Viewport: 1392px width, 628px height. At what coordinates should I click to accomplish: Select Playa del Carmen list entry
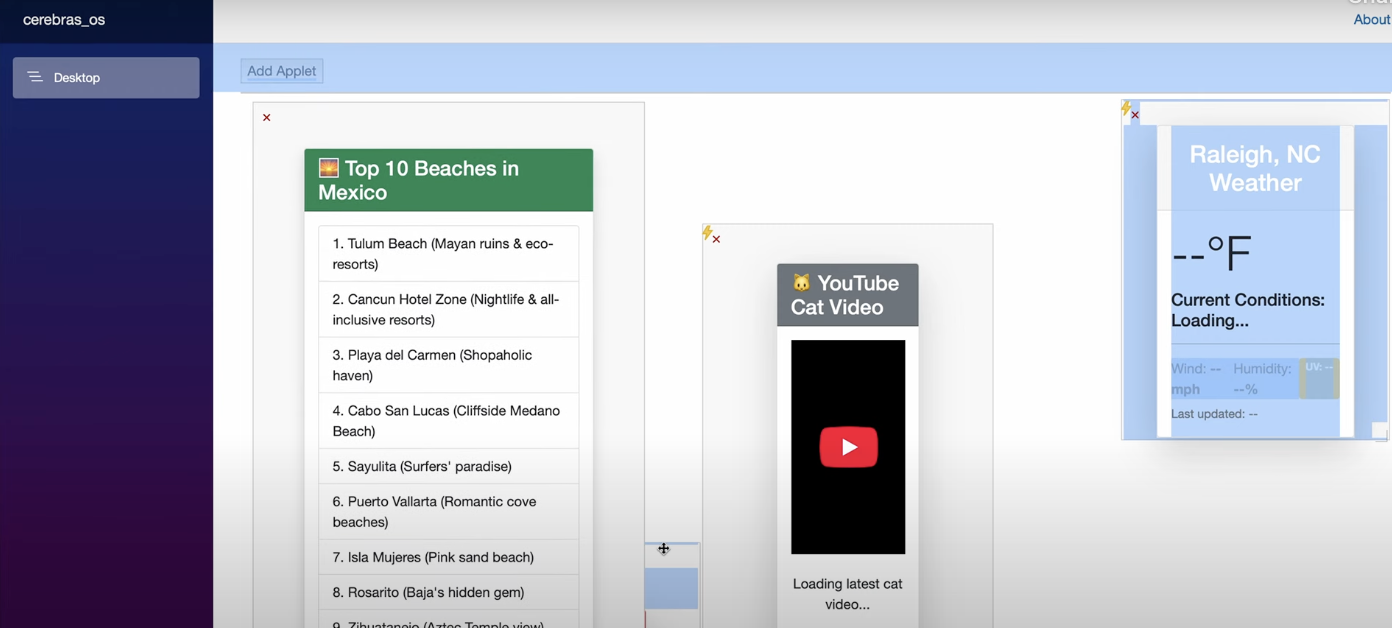448,365
